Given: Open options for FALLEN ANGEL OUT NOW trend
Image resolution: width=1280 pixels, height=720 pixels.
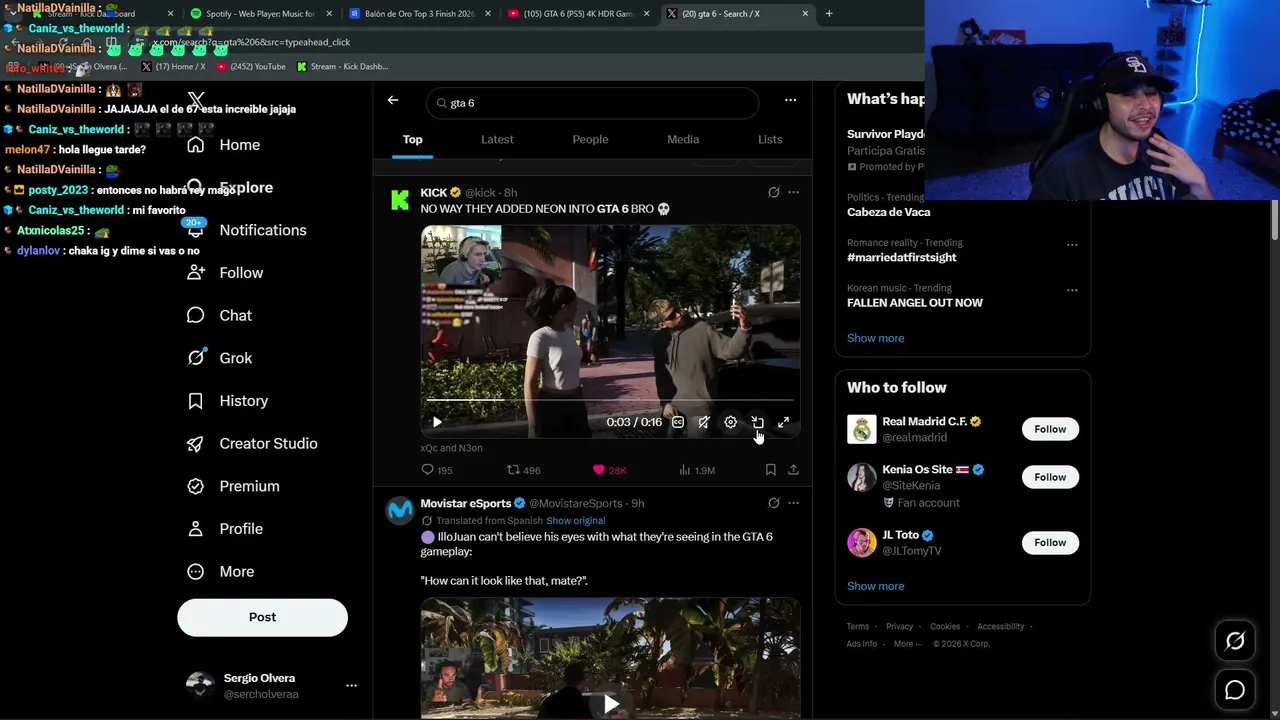Looking at the screenshot, I should tap(1072, 290).
